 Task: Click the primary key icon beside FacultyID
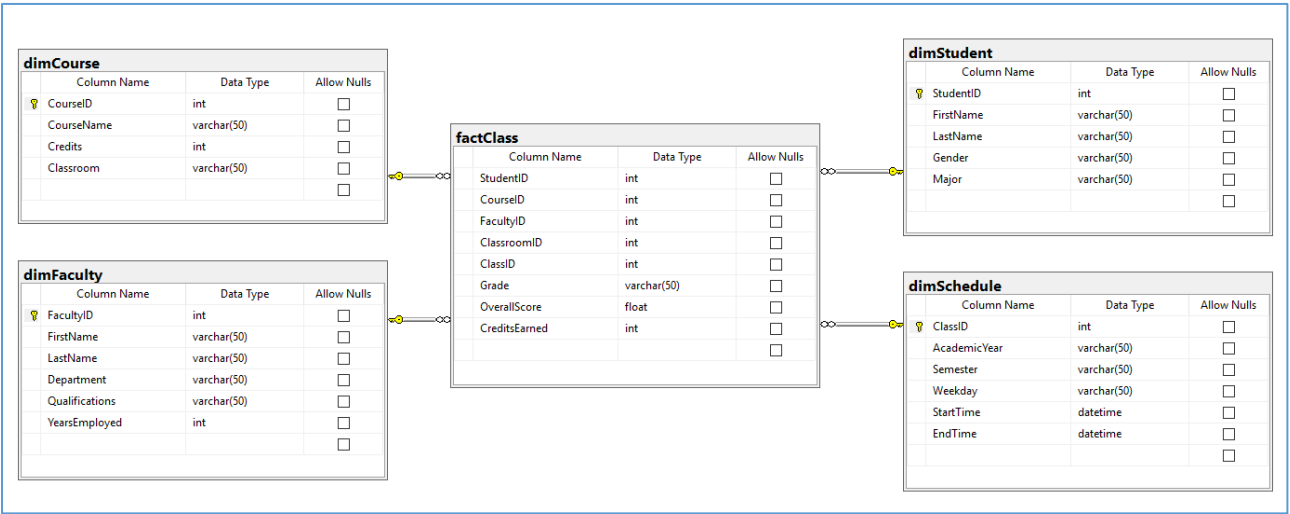coord(33,316)
